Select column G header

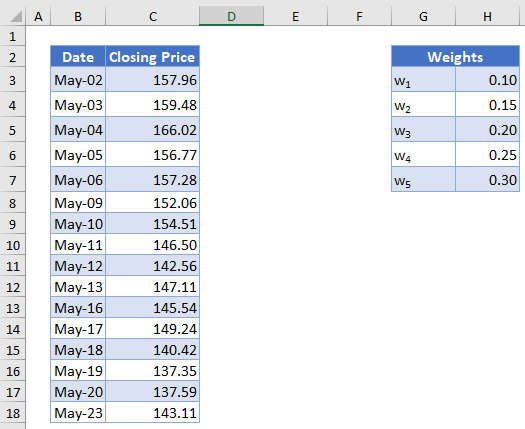click(423, 16)
